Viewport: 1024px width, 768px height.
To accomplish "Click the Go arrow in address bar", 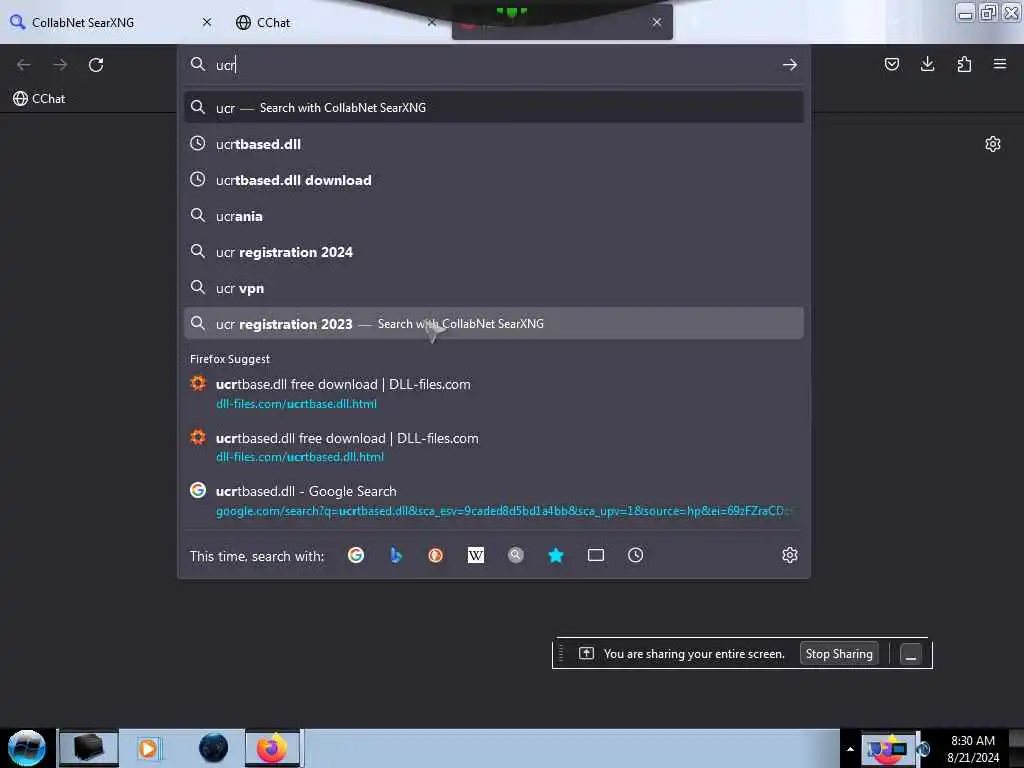I will click(790, 65).
